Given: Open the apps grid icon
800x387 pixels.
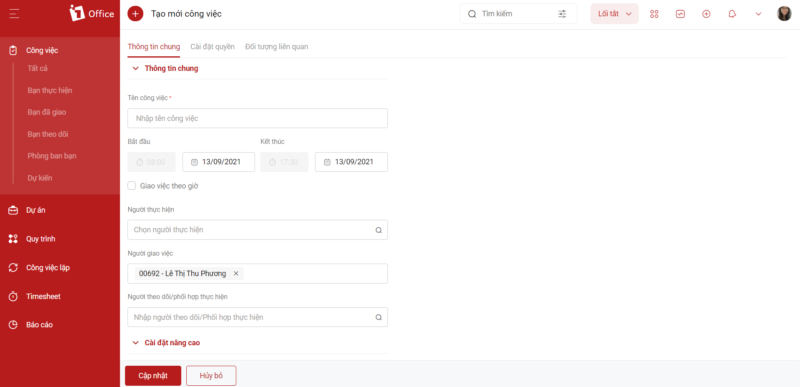Looking at the screenshot, I should (x=654, y=14).
